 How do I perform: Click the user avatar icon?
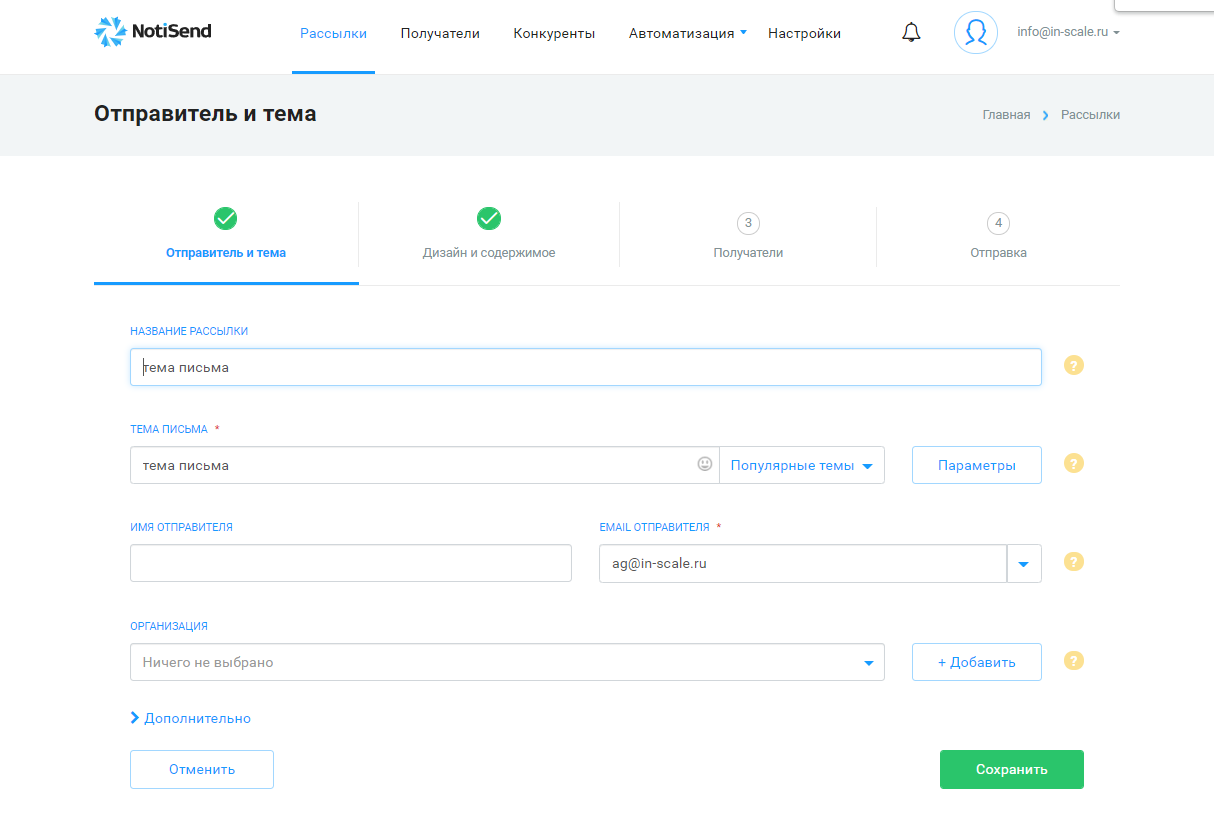976,33
